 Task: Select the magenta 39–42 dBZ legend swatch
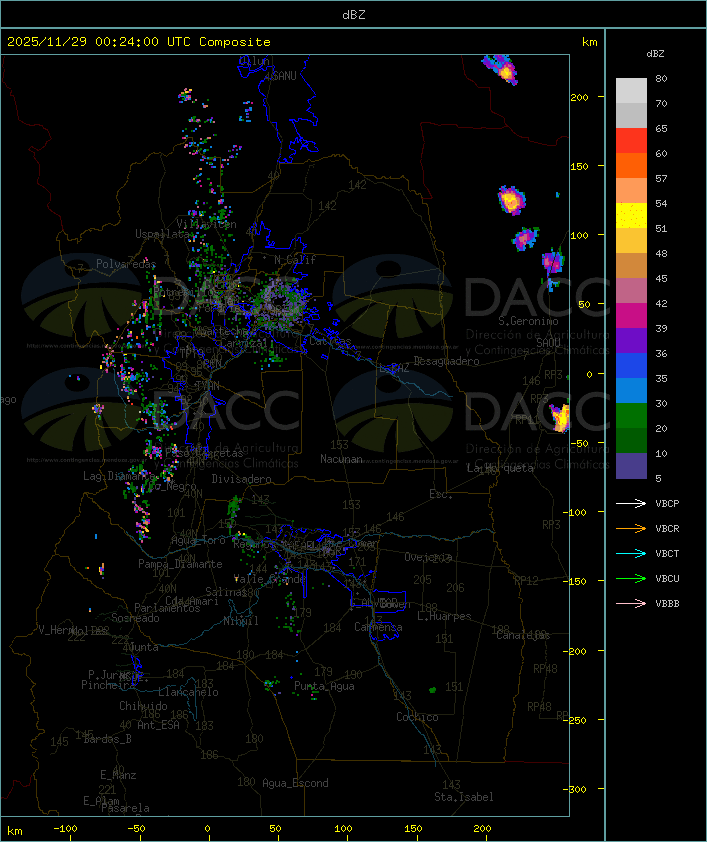(631, 316)
